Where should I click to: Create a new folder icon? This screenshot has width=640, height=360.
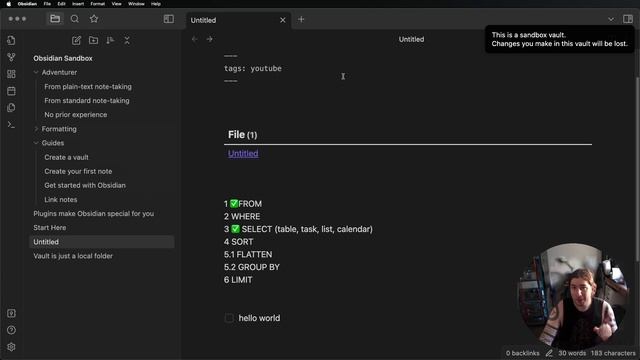pyautogui.click(x=93, y=40)
